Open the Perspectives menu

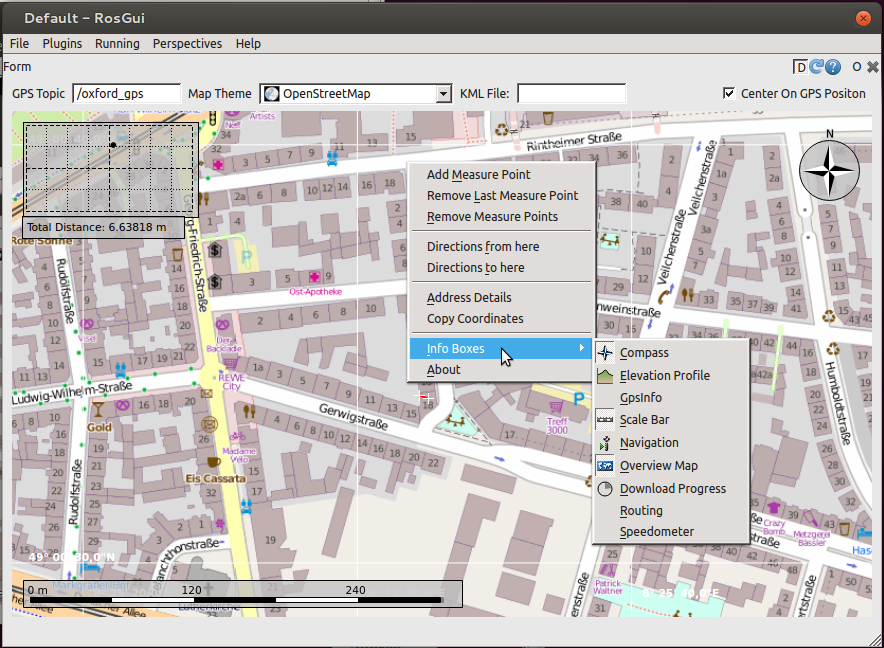(187, 43)
